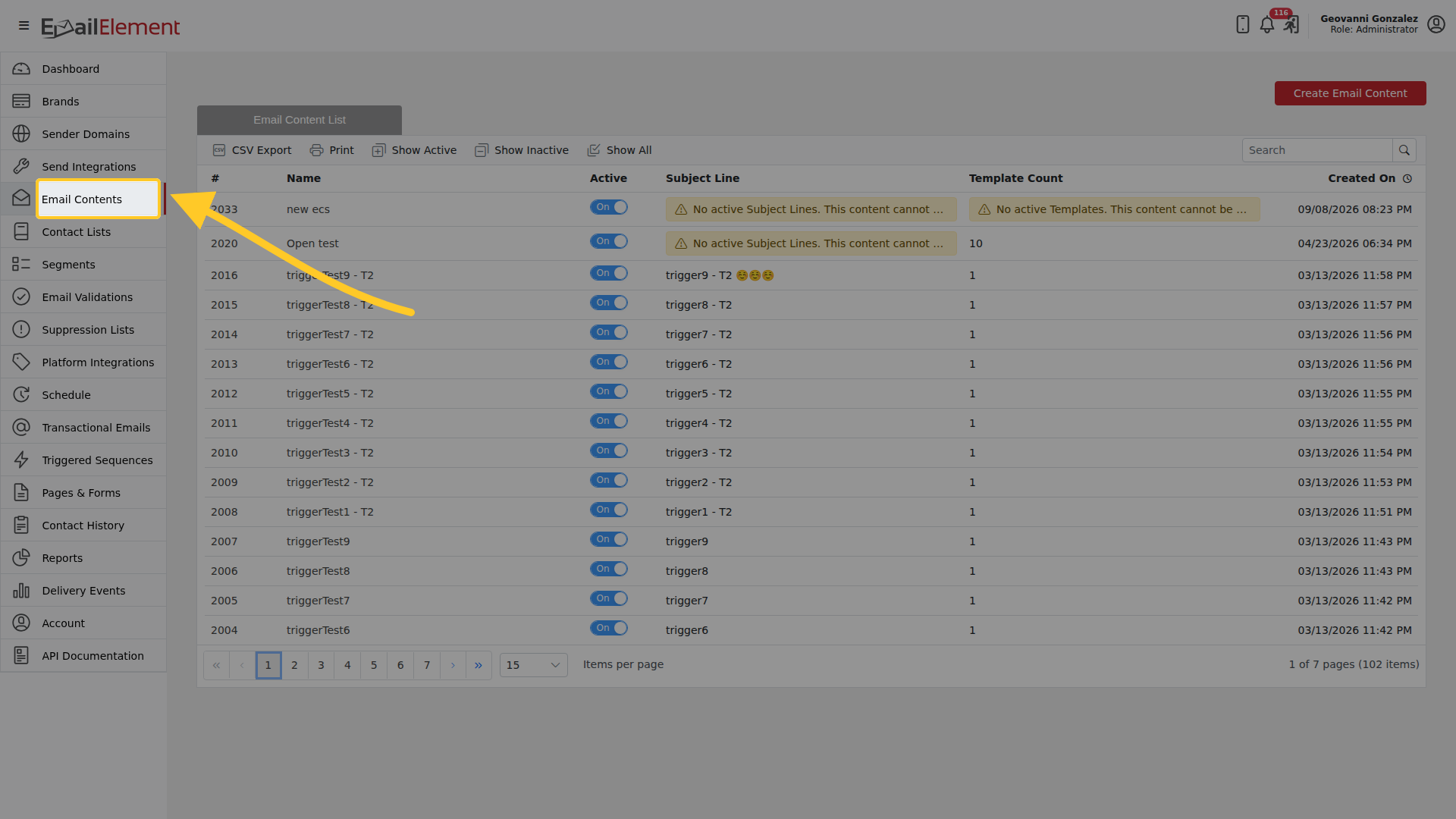Go to page 2 in pagination
This screenshot has width=1456, height=819.
coord(294,666)
